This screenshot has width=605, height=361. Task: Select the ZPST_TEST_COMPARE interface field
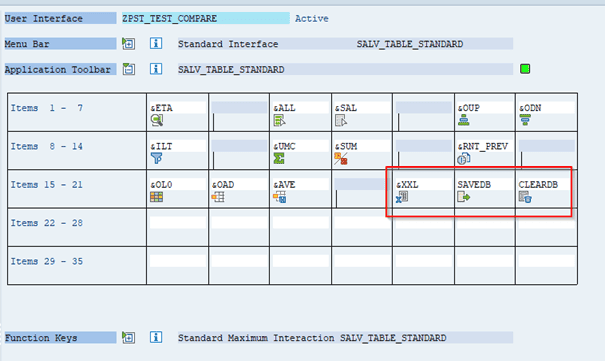206,18
